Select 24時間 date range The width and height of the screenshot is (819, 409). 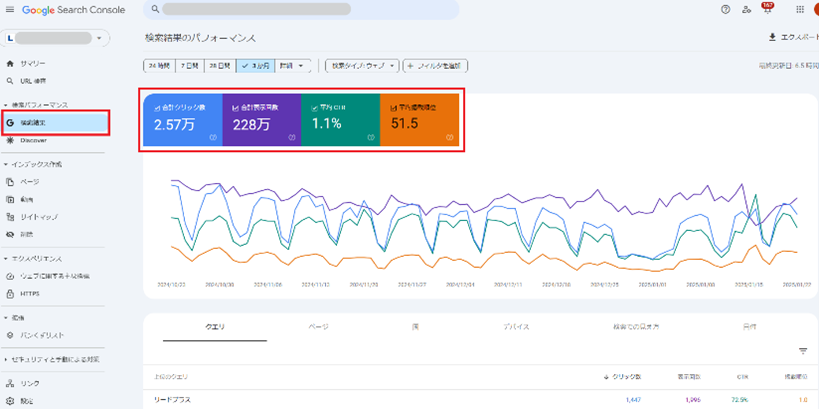(159, 66)
